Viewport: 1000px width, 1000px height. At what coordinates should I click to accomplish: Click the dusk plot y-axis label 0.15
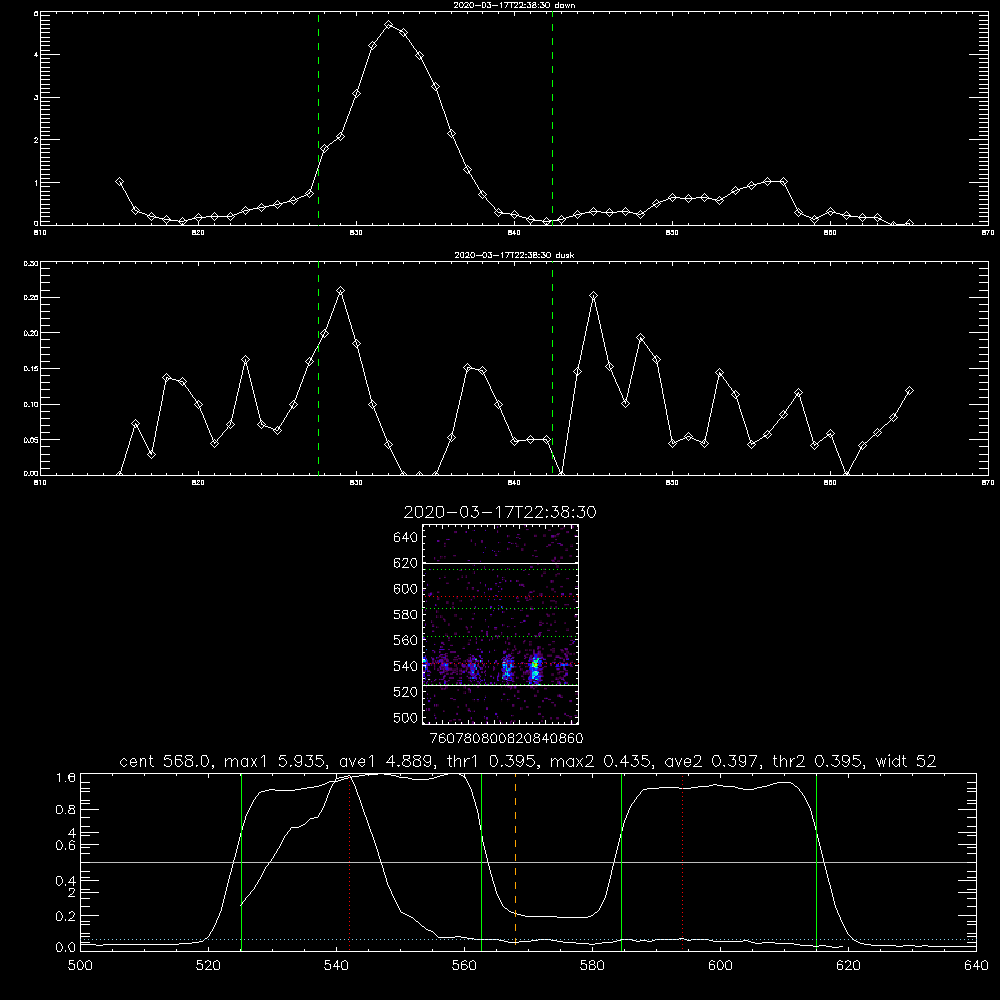pos(31,369)
